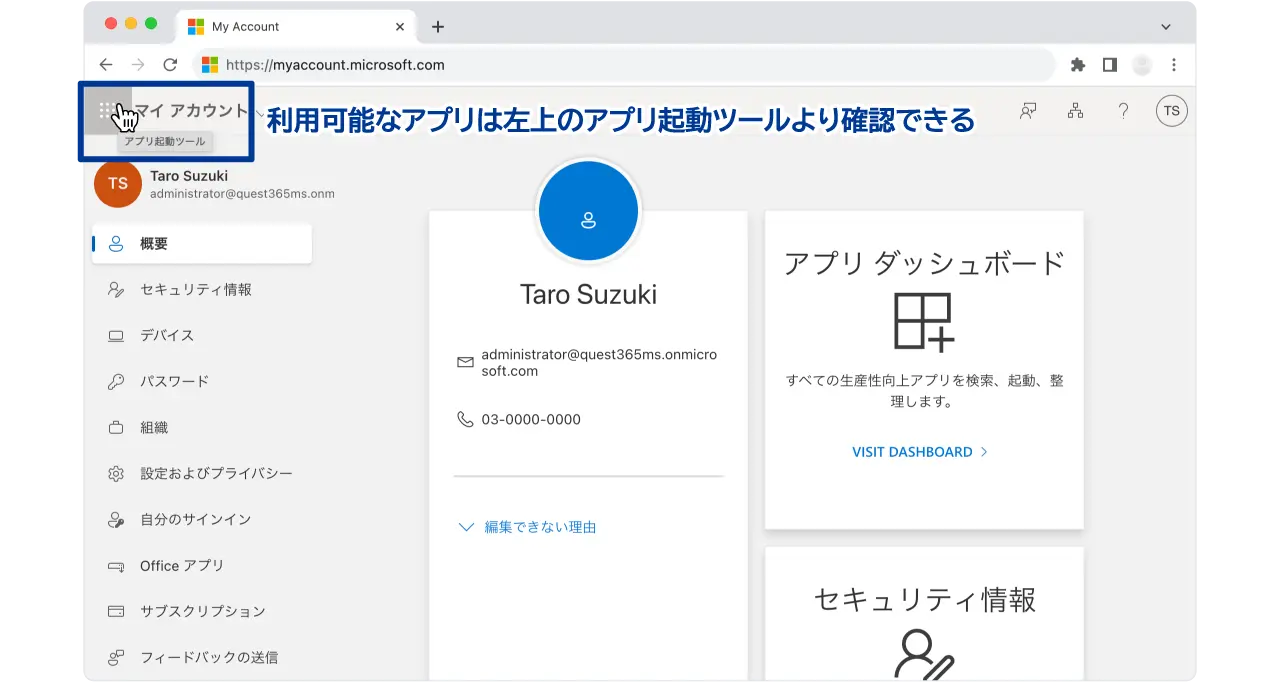Click the security info person-pencil card icon
Viewport: 1280px width, 682px height.
point(924,655)
